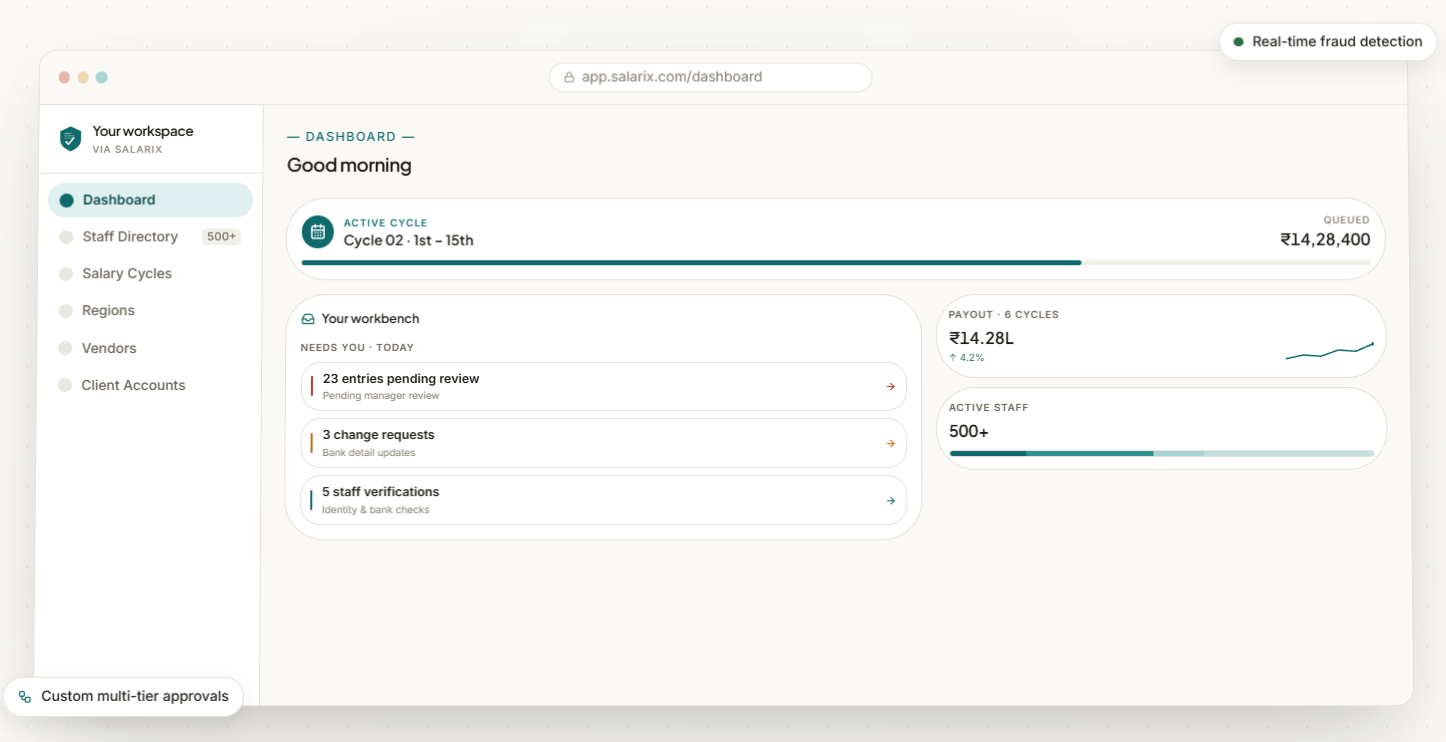
Task: Open Staff Directory from the sidebar
Action: click(150, 237)
